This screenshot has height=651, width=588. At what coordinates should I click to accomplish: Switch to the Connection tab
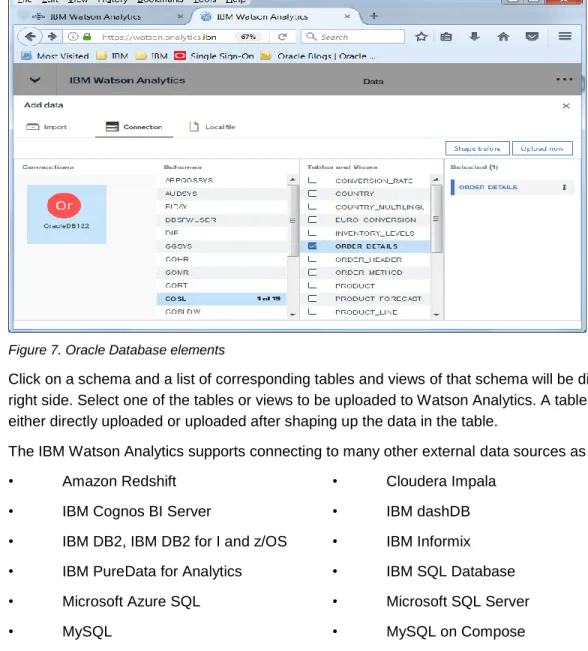click(134, 127)
